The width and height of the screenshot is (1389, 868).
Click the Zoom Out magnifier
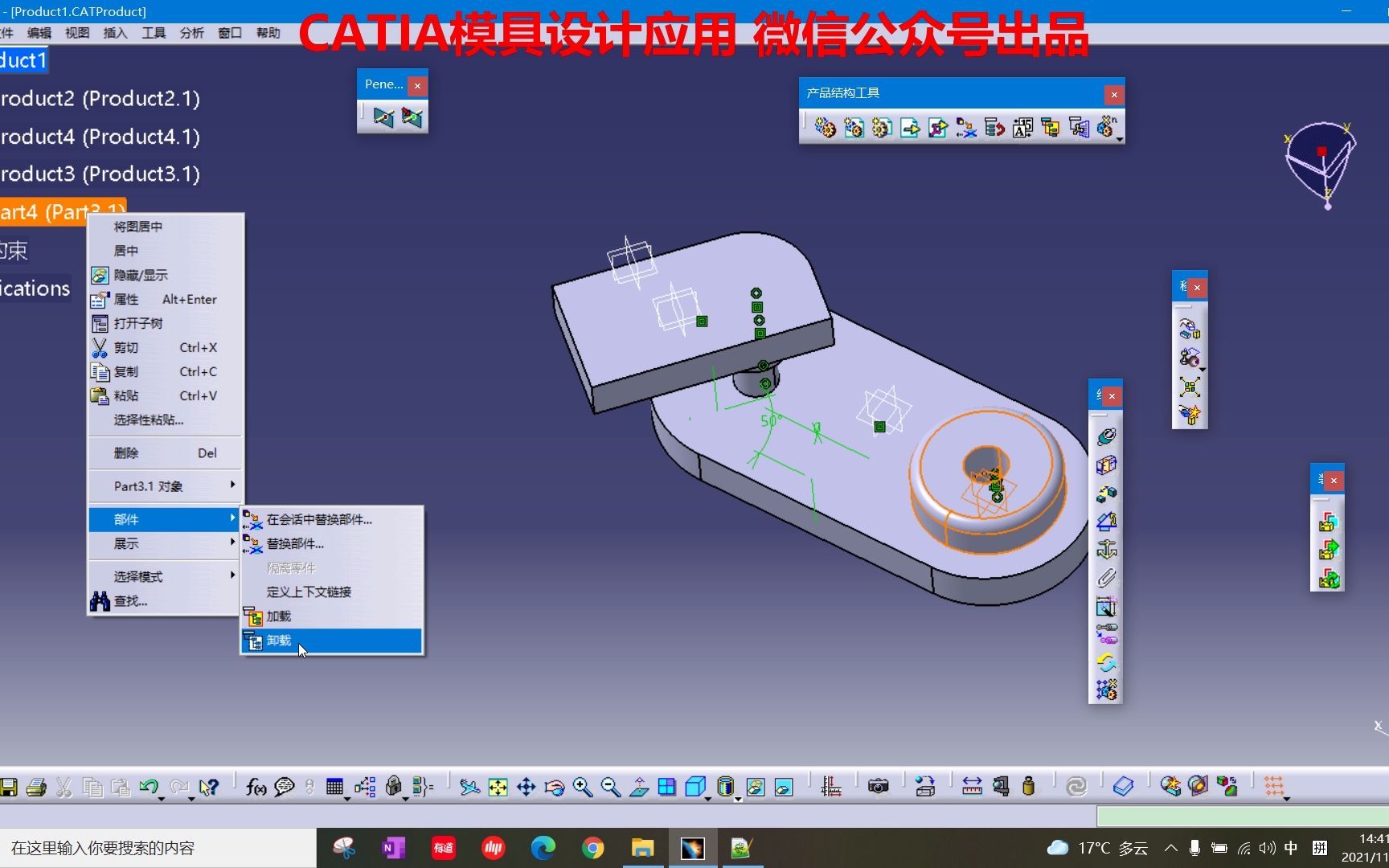point(611,788)
